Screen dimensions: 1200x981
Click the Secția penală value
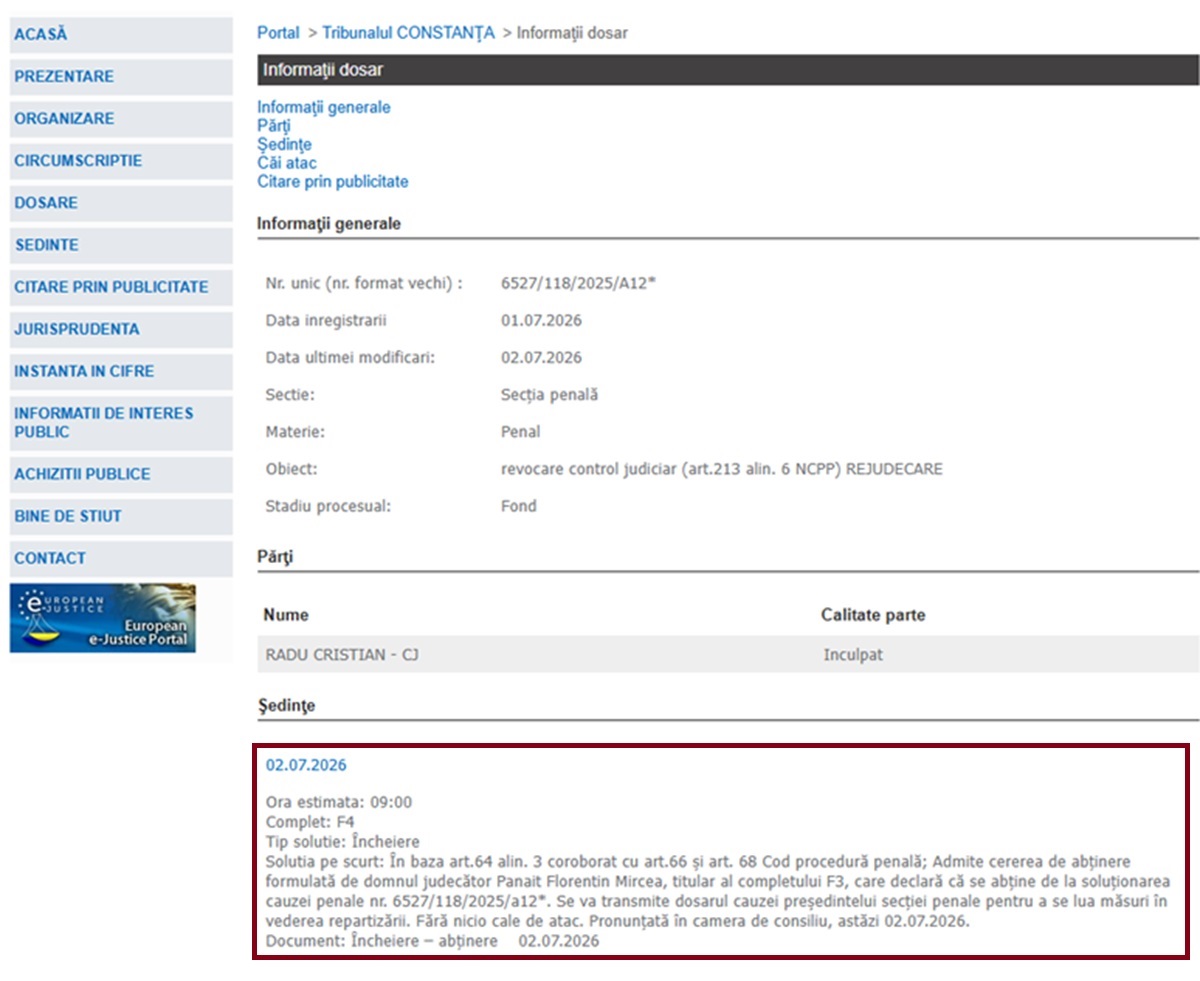click(549, 395)
